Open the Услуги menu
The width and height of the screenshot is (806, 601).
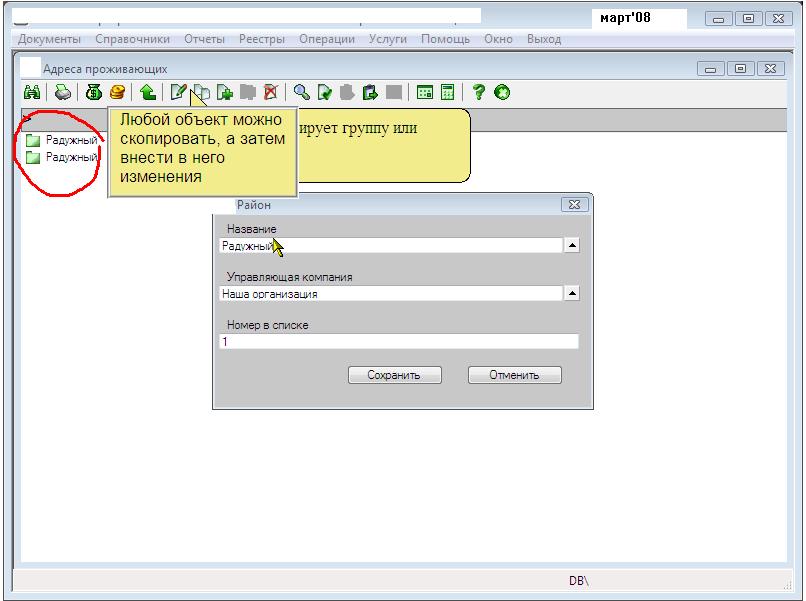pos(388,39)
